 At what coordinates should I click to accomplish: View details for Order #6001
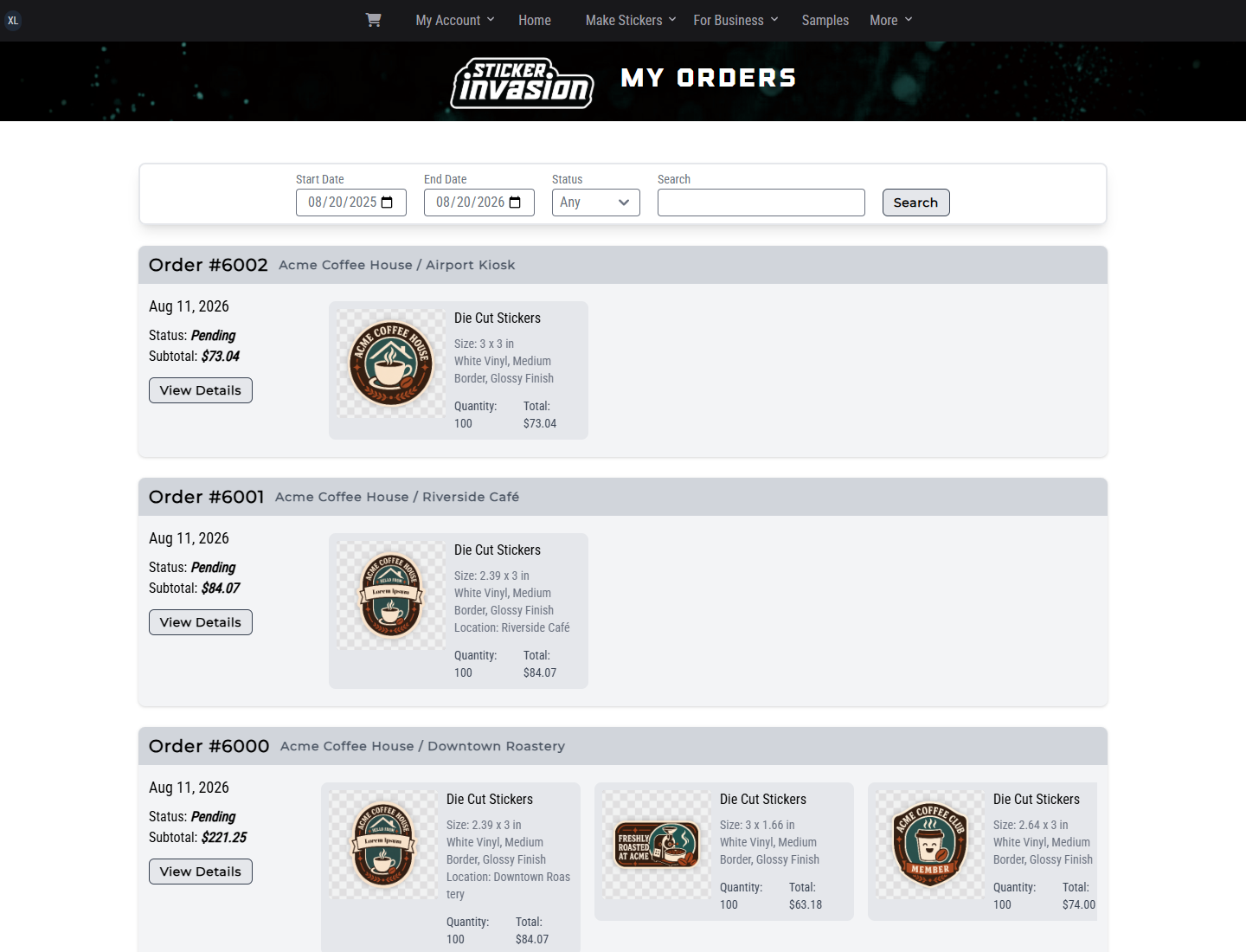coord(201,622)
